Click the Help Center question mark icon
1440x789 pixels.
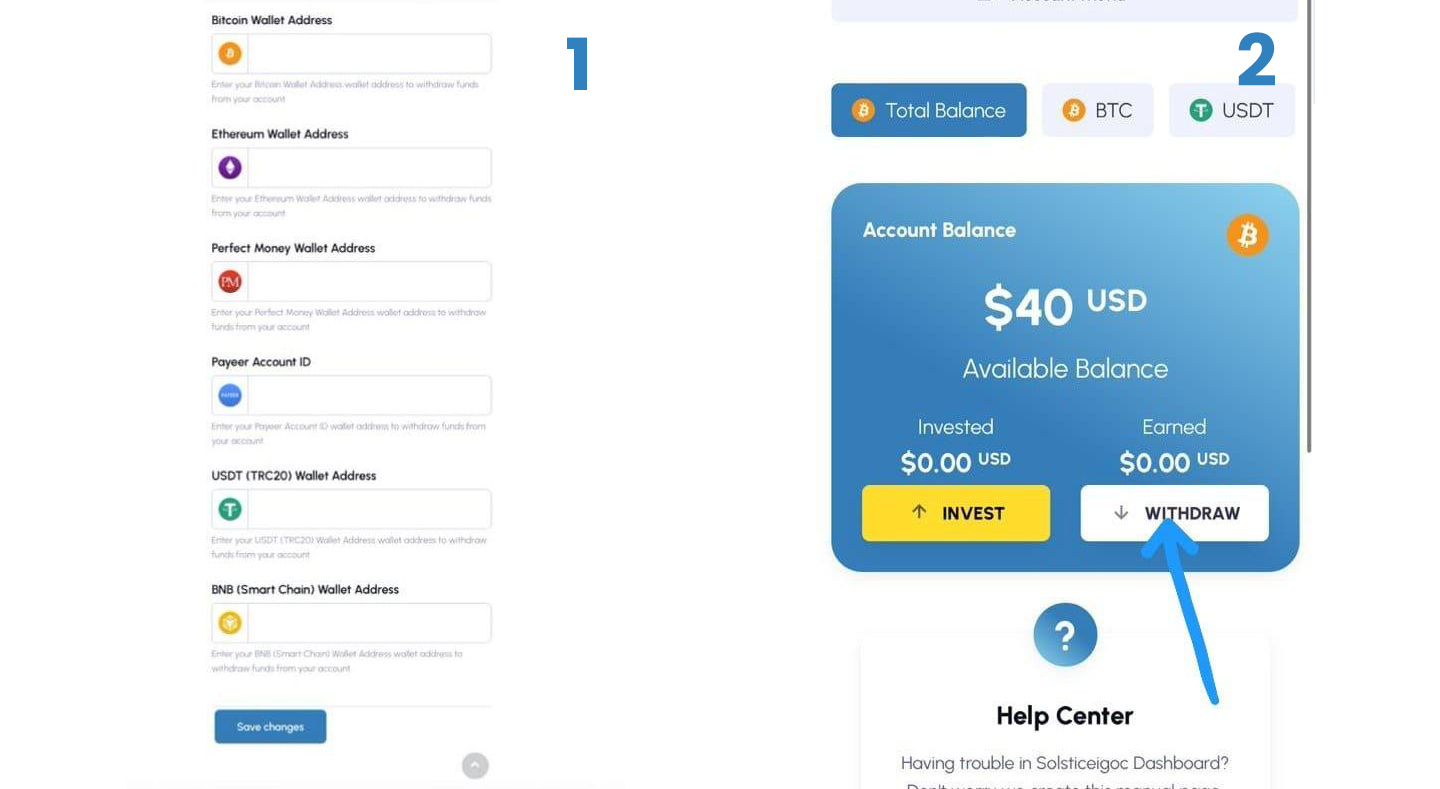click(x=1065, y=635)
